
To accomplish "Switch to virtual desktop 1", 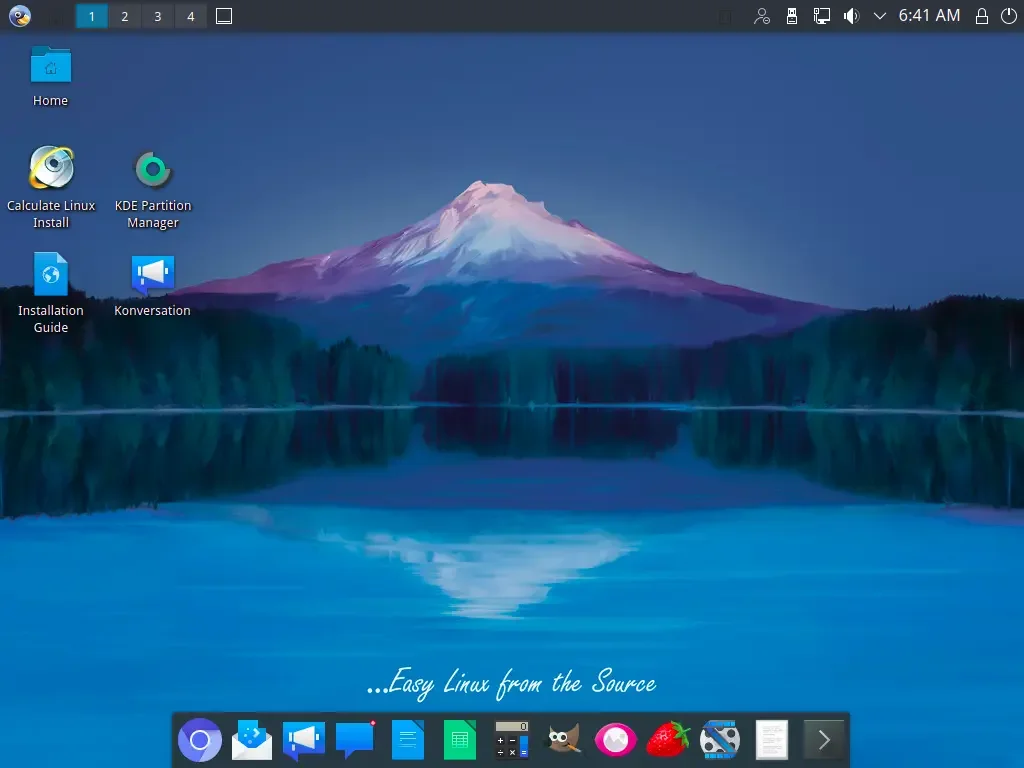I will pos(91,16).
